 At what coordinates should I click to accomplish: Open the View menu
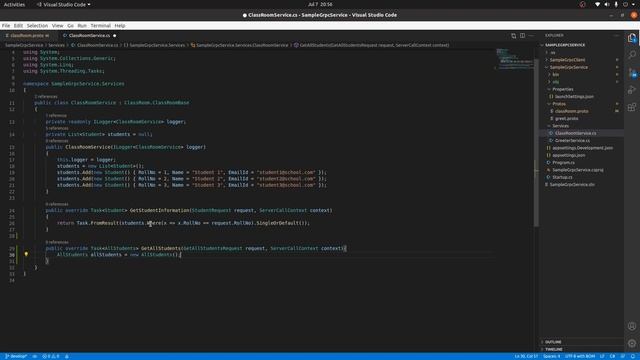pos(58,26)
